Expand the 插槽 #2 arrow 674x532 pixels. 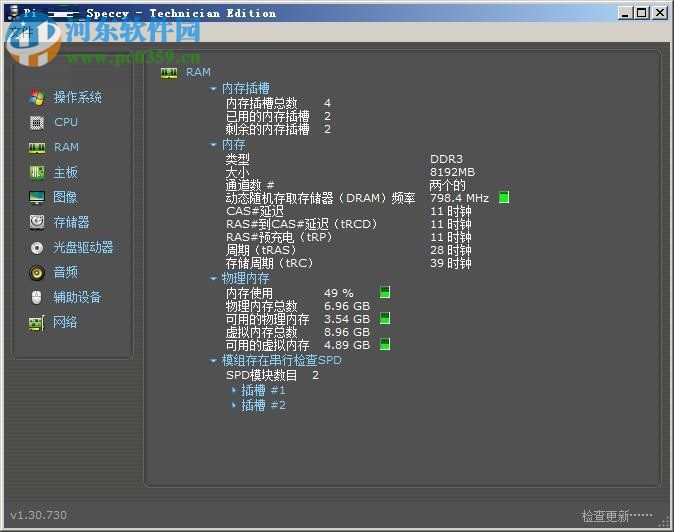233,405
